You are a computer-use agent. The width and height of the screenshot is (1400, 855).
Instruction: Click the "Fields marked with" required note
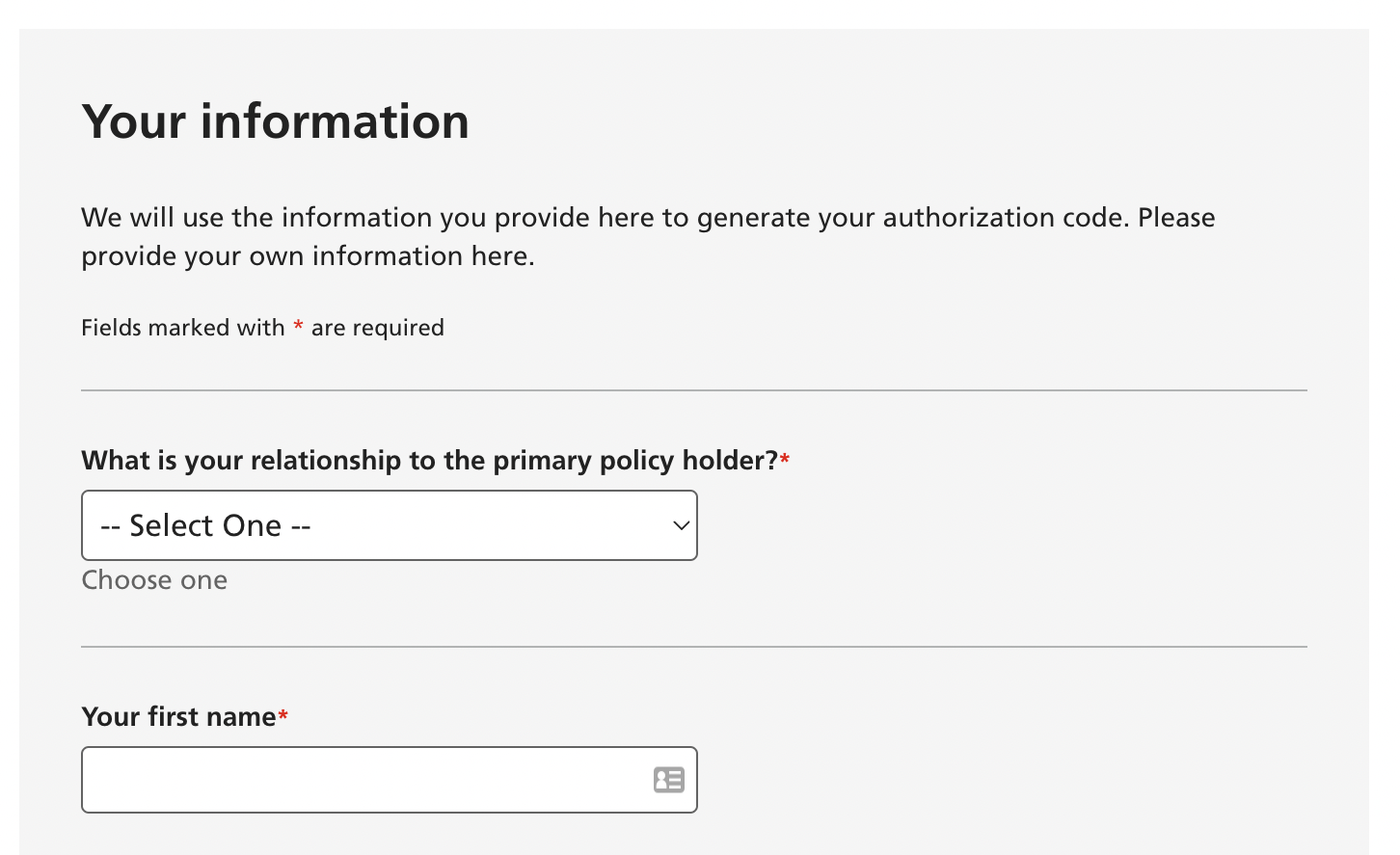pos(183,328)
